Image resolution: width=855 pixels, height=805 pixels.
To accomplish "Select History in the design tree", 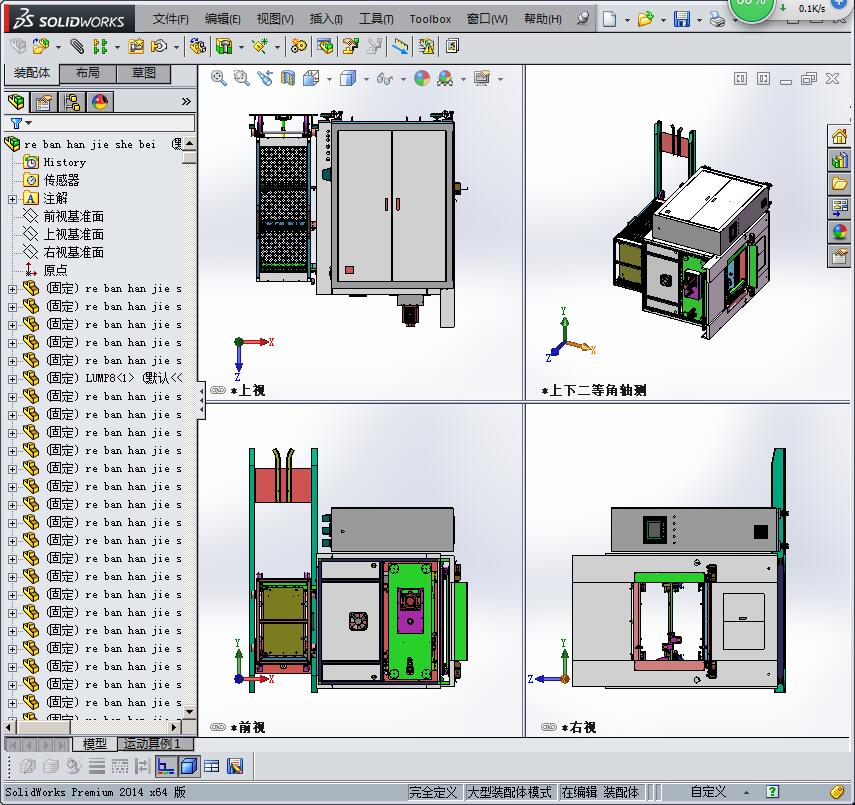I will click(x=65, y=163).
